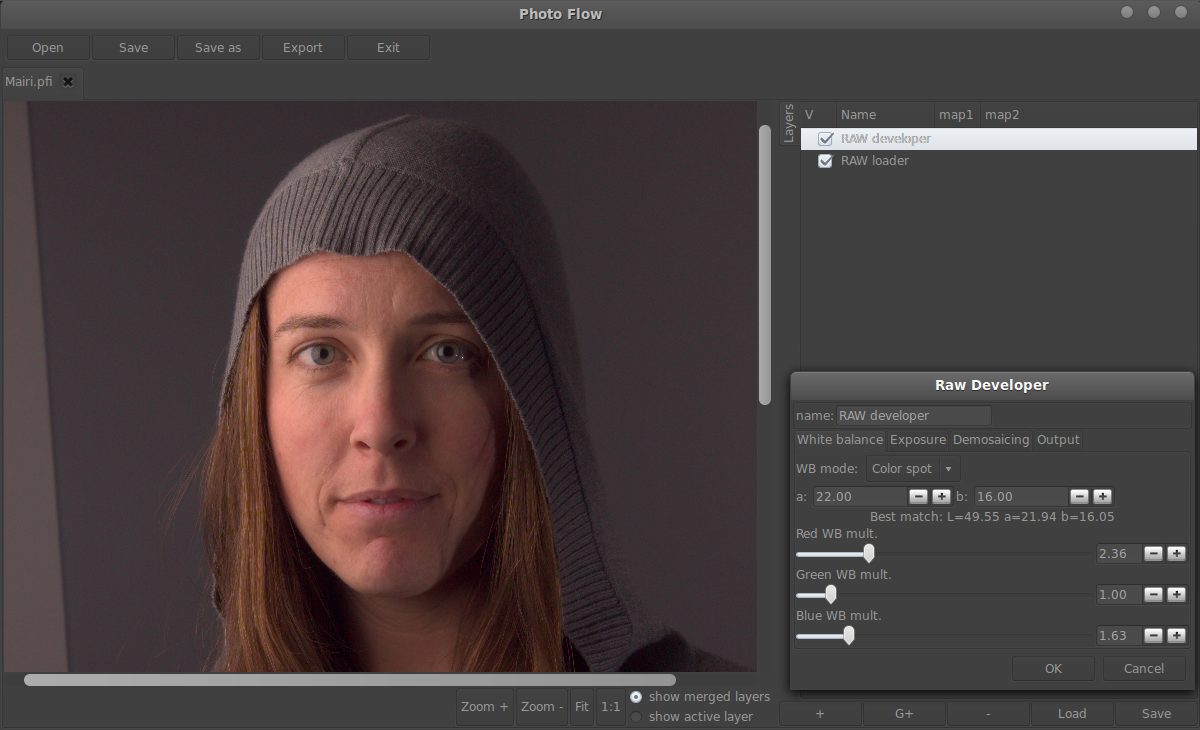Open the Demosaicing tab
The image size is (1200, 730).
pos(990,440)
